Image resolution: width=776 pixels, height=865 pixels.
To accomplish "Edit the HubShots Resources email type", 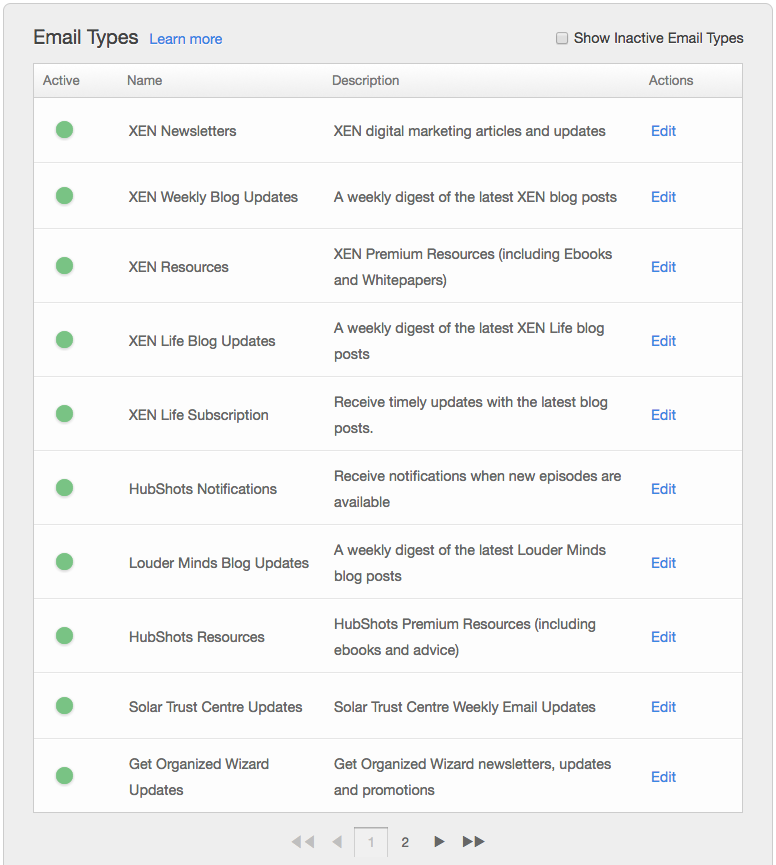I will (x=663, y=637).
